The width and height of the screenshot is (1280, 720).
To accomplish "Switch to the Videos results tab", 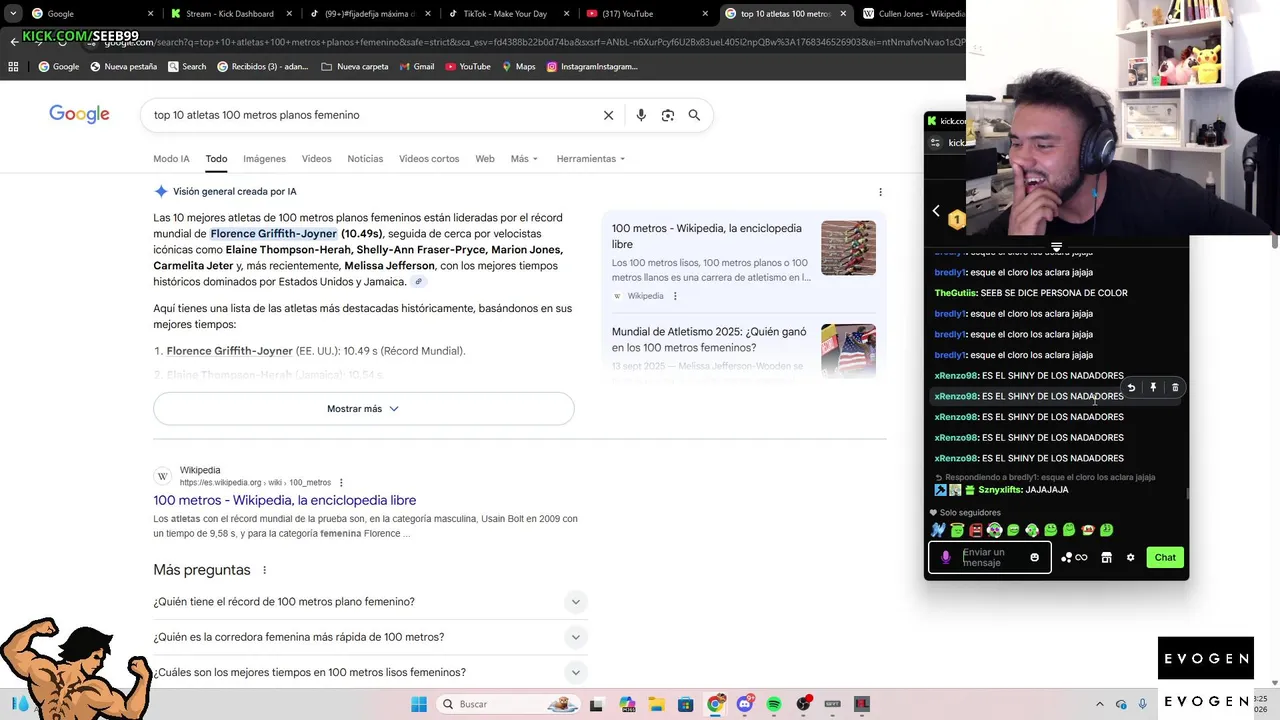I will pos(316,159).
